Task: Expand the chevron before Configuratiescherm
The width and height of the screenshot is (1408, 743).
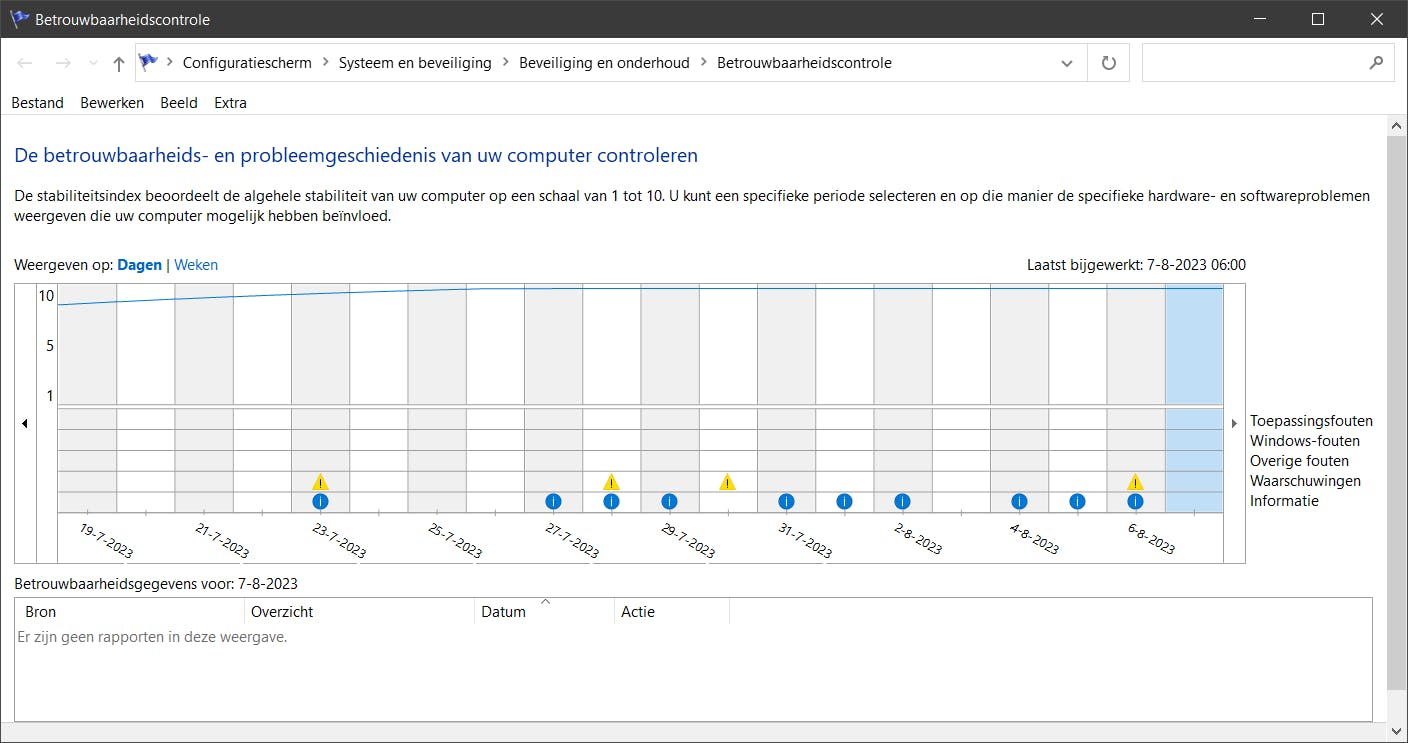Action: (171, 63)
